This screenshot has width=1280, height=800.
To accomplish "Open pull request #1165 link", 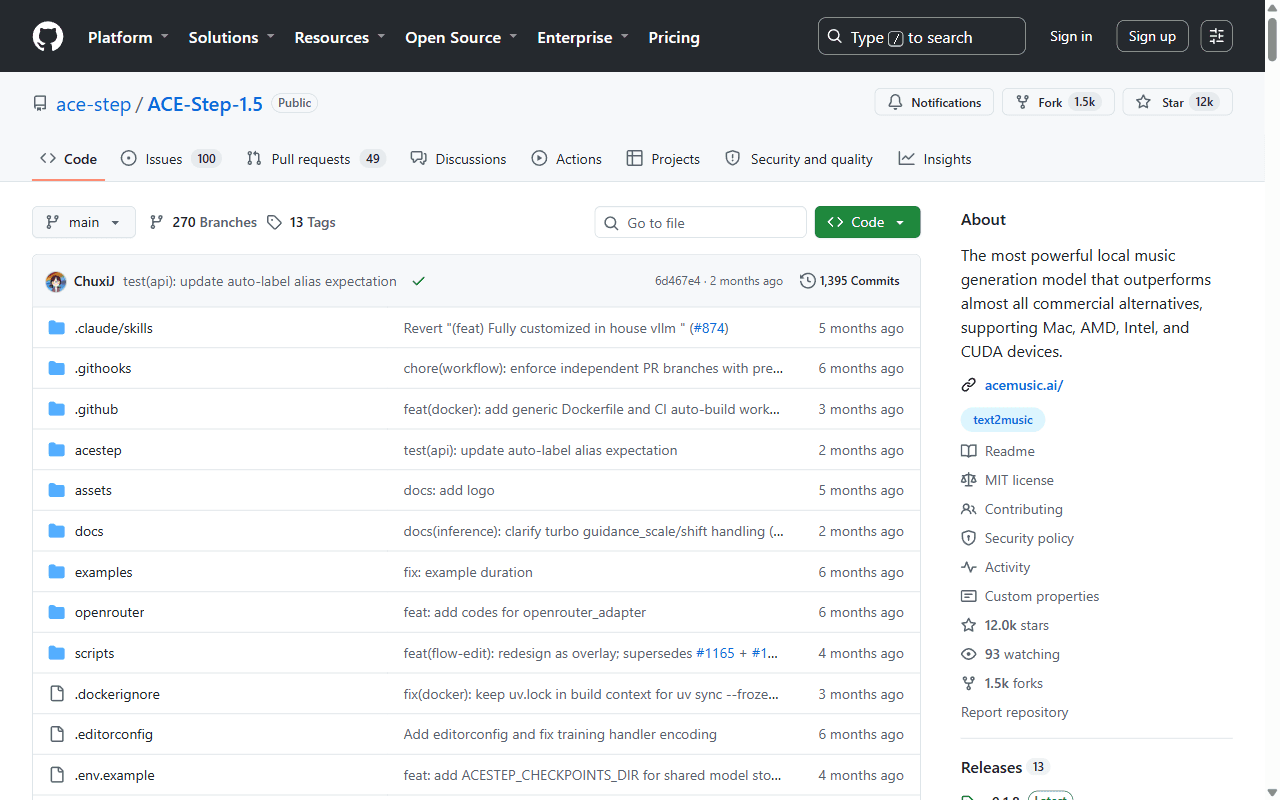I will pos(715,653).
